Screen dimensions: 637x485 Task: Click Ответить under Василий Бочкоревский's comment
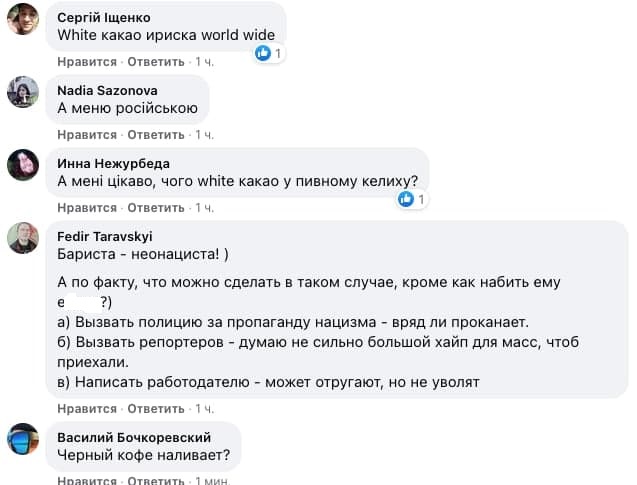(x=156, y=481)
